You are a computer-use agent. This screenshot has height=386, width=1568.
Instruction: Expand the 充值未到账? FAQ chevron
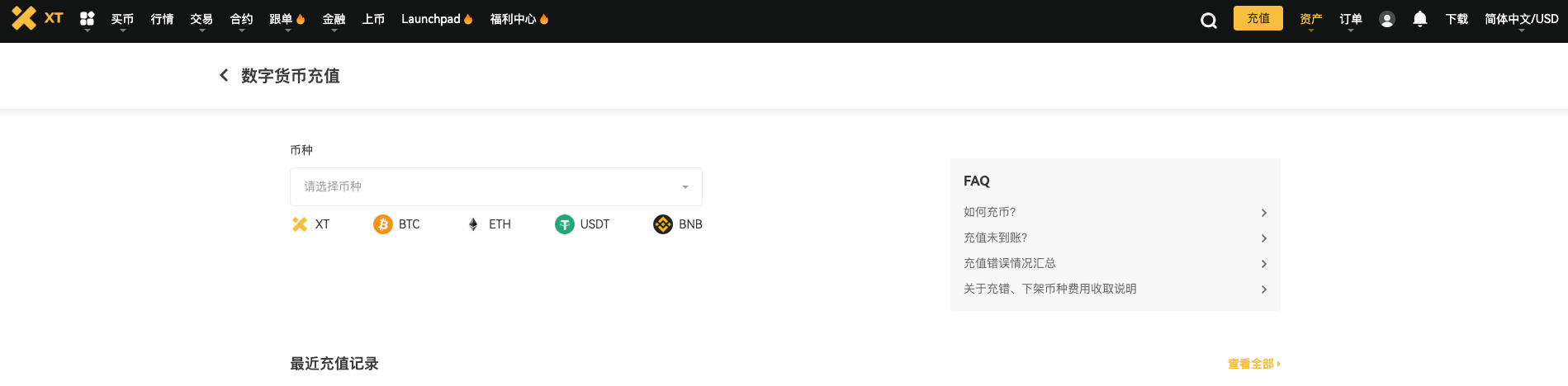tap(1263, 238)
